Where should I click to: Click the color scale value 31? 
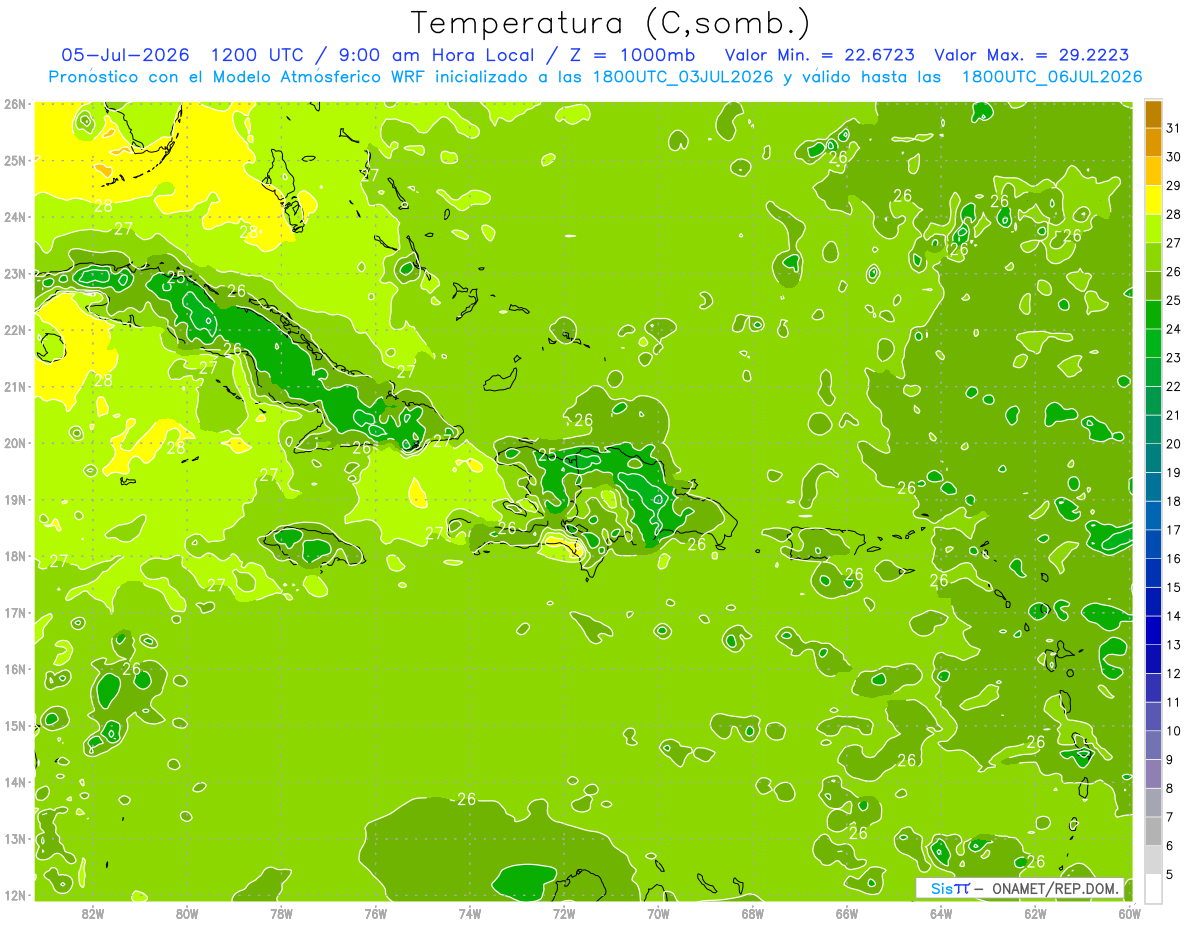point(1174,128)
